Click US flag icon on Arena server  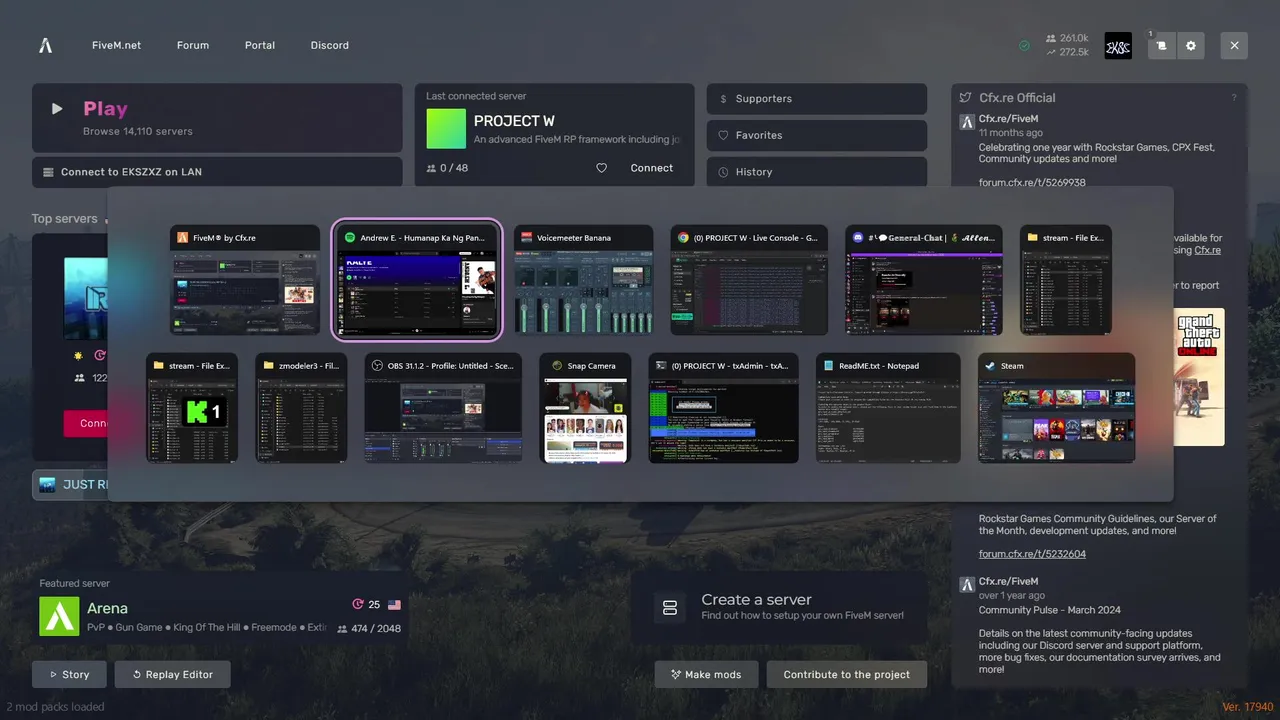394,605
